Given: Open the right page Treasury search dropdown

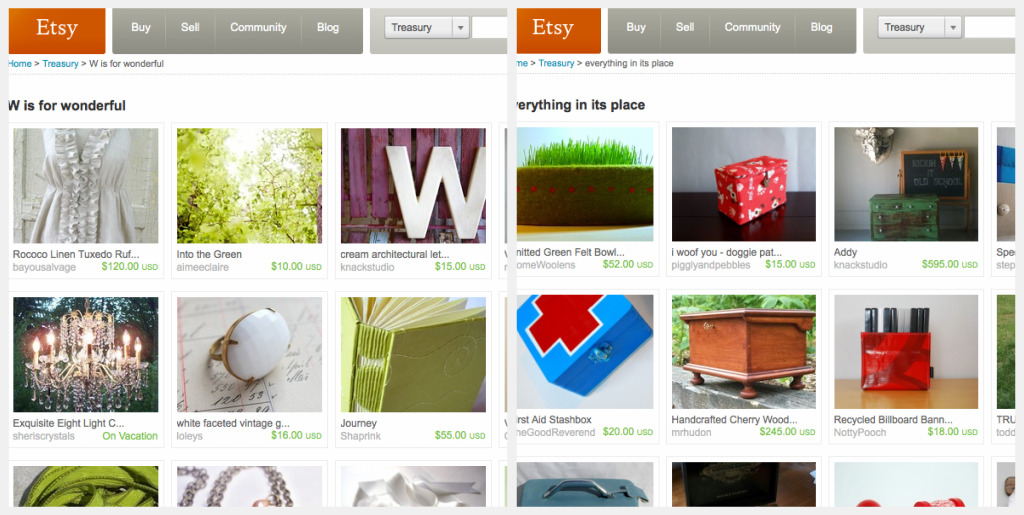Looking at the screenshot, I should click(x=920, y=27).
